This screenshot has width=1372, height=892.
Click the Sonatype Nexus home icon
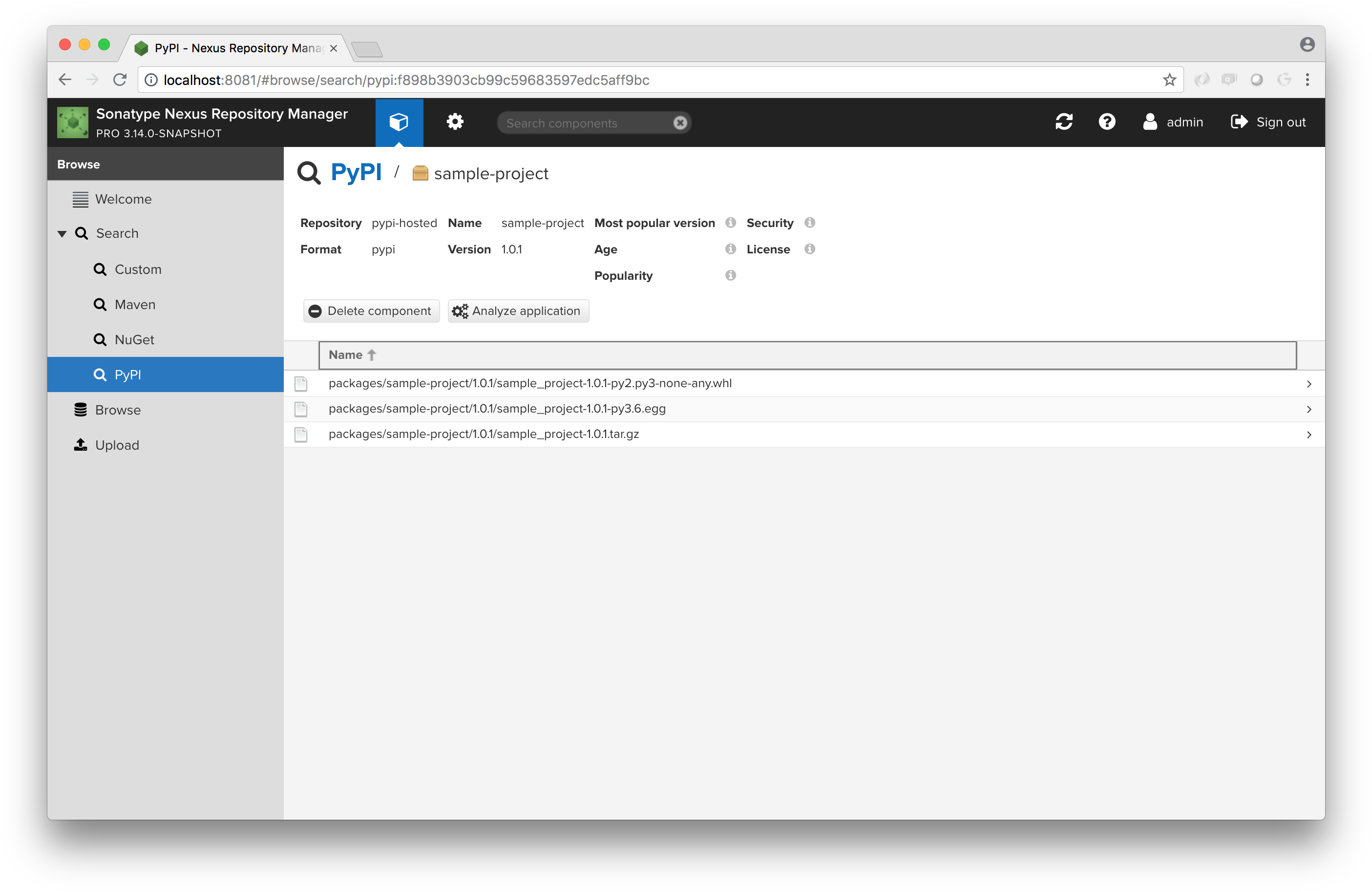coord(72,122)
